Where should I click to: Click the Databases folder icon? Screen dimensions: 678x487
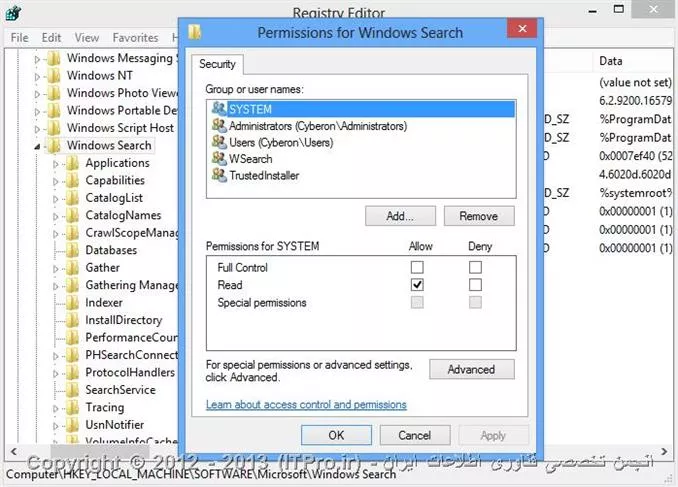coord(72,250)
